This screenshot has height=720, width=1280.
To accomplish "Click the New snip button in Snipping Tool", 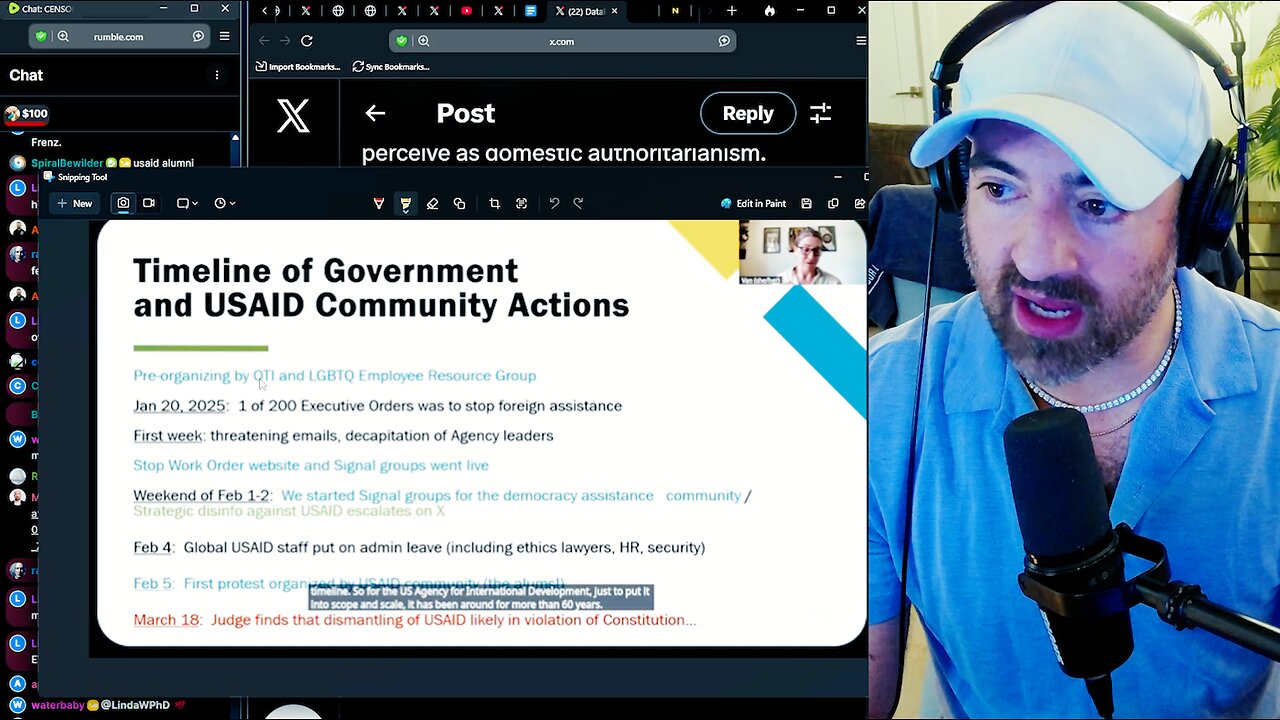I will (75, 203).
